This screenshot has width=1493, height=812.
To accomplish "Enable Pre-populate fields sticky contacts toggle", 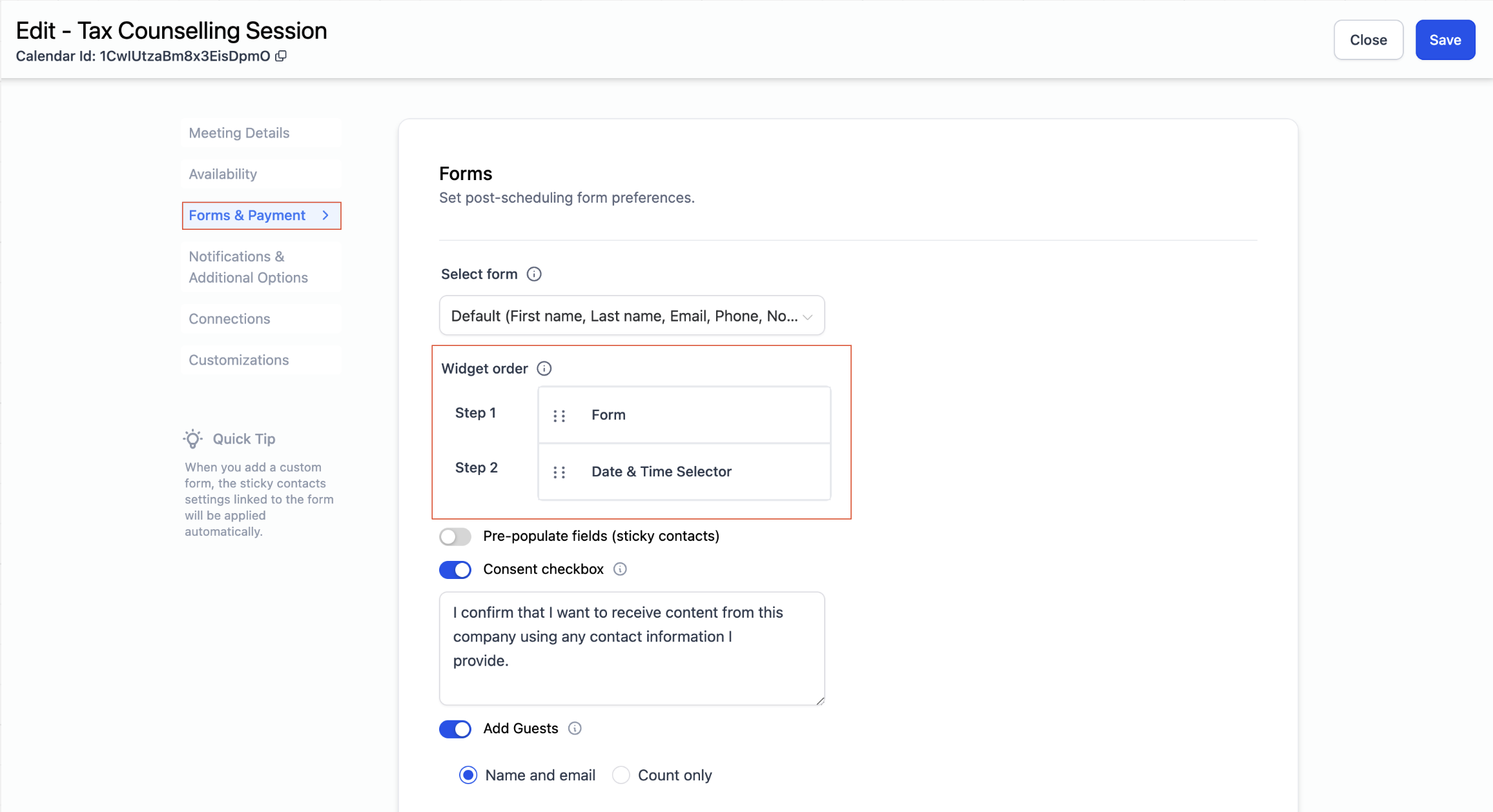I will click(455, 536).
